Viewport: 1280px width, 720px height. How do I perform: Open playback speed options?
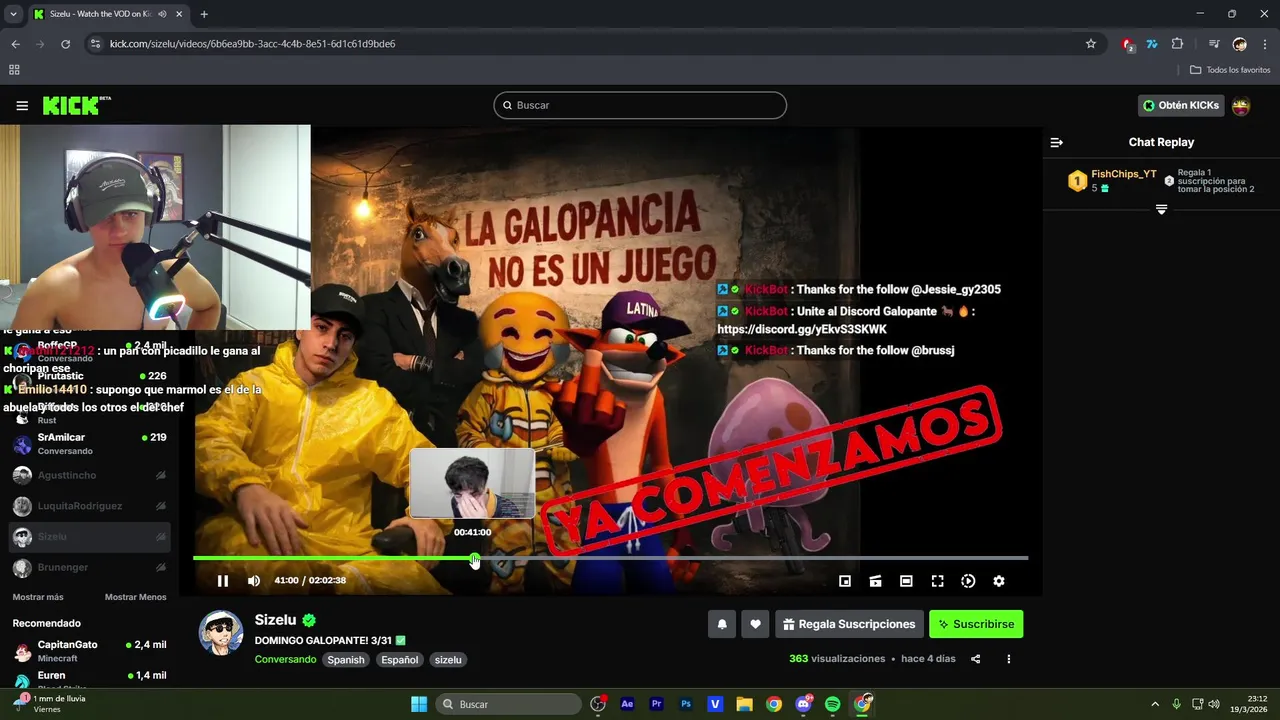click(x=968, y=581)
